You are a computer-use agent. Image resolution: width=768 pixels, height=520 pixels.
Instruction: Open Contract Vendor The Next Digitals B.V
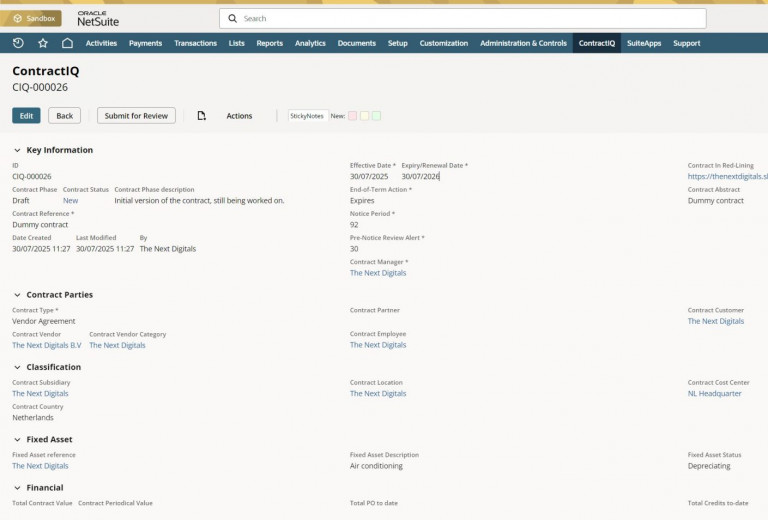tap(47, 345)
